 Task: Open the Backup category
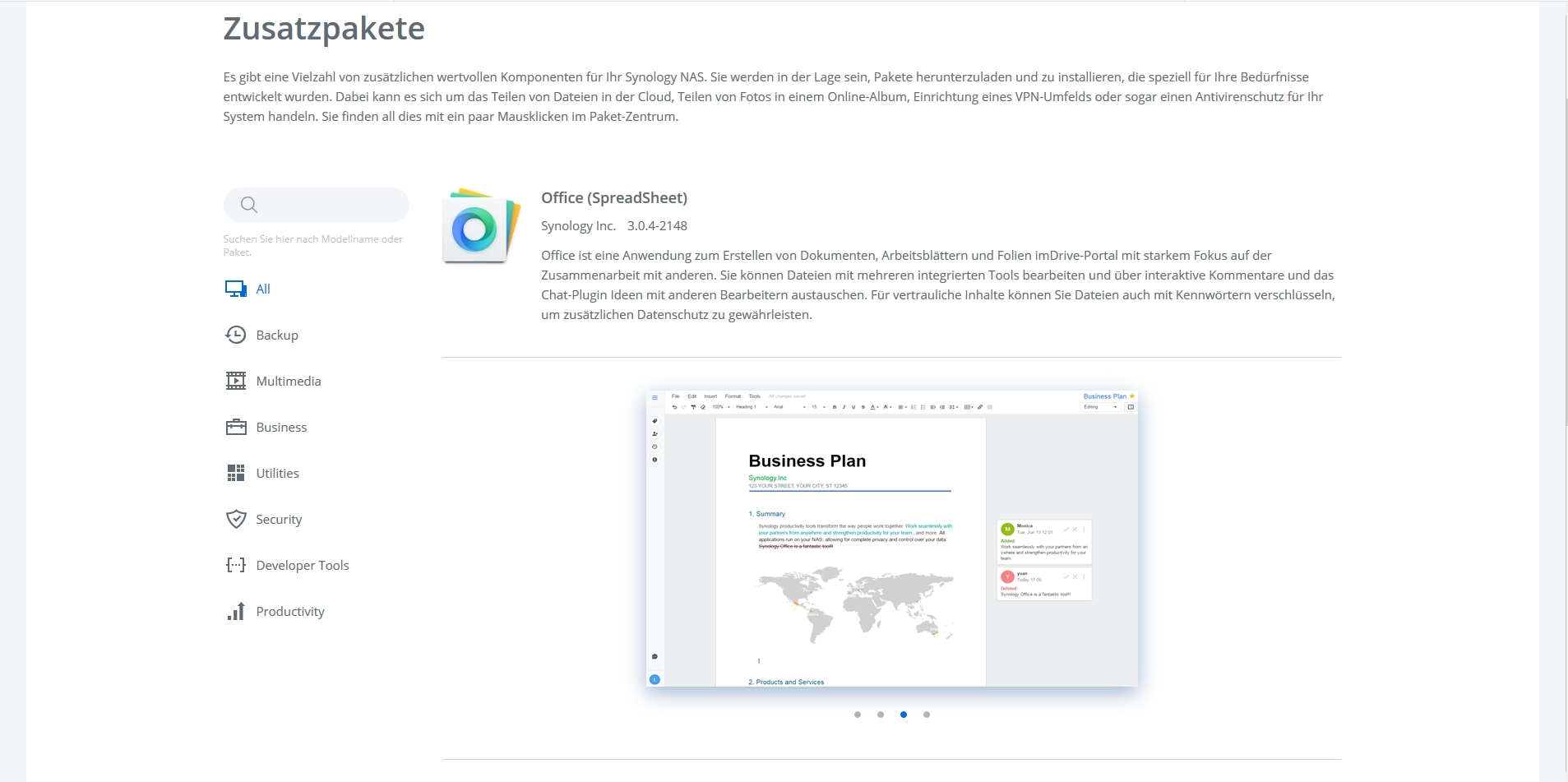point(277,335)
